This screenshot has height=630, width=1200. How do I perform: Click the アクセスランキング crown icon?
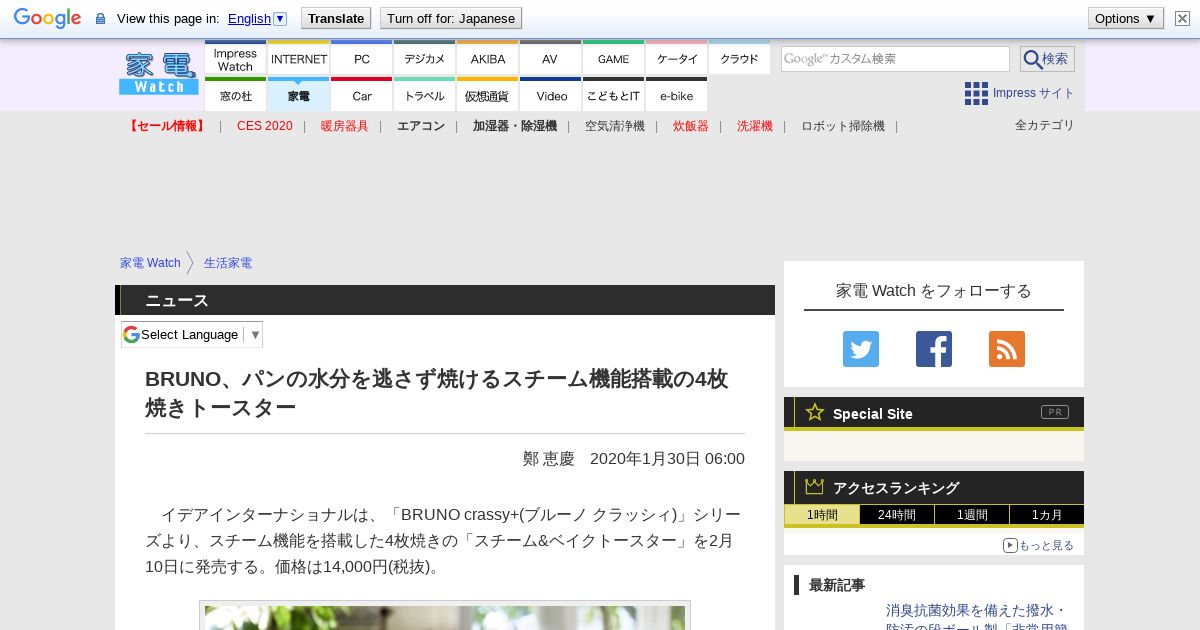point(815,486)
